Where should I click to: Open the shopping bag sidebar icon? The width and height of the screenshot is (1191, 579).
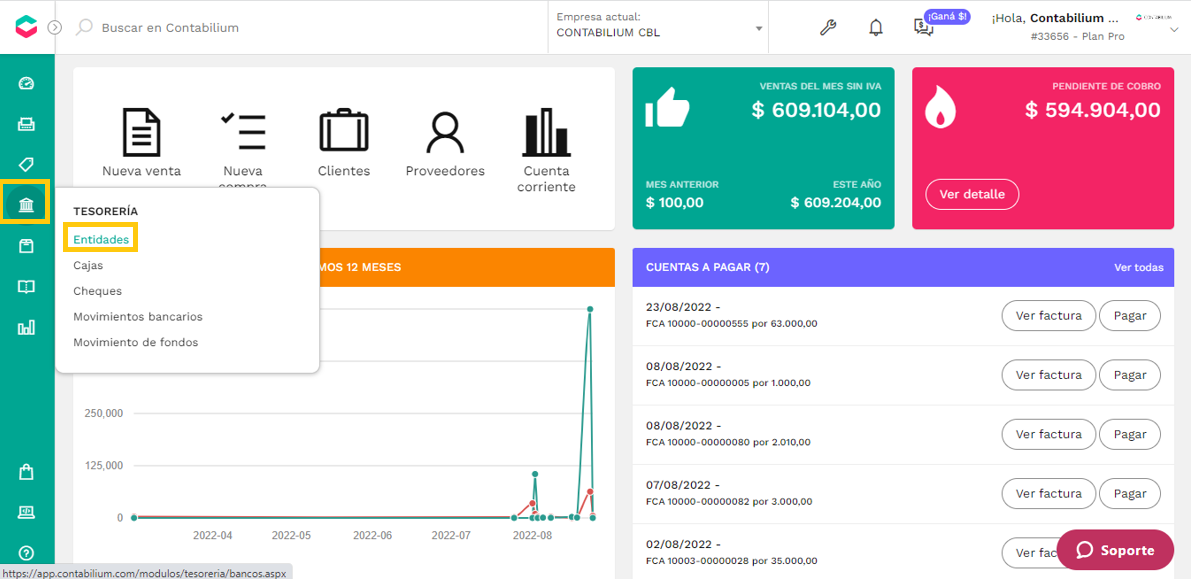[27, 472]
